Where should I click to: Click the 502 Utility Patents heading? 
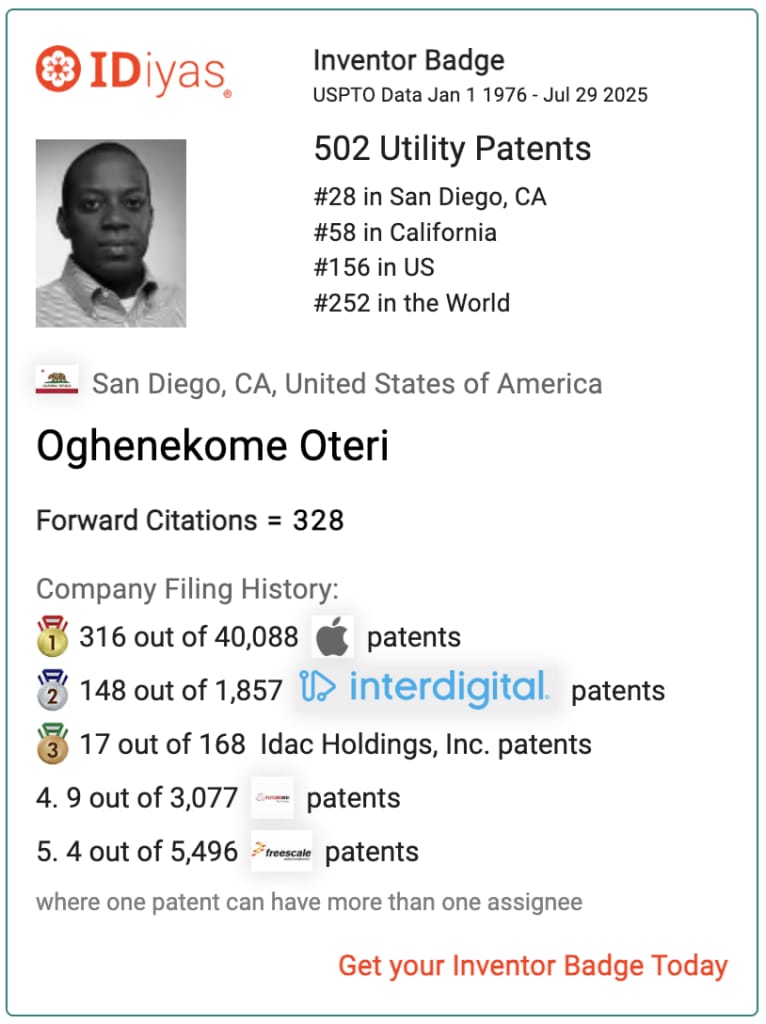(x=453, y=148)
